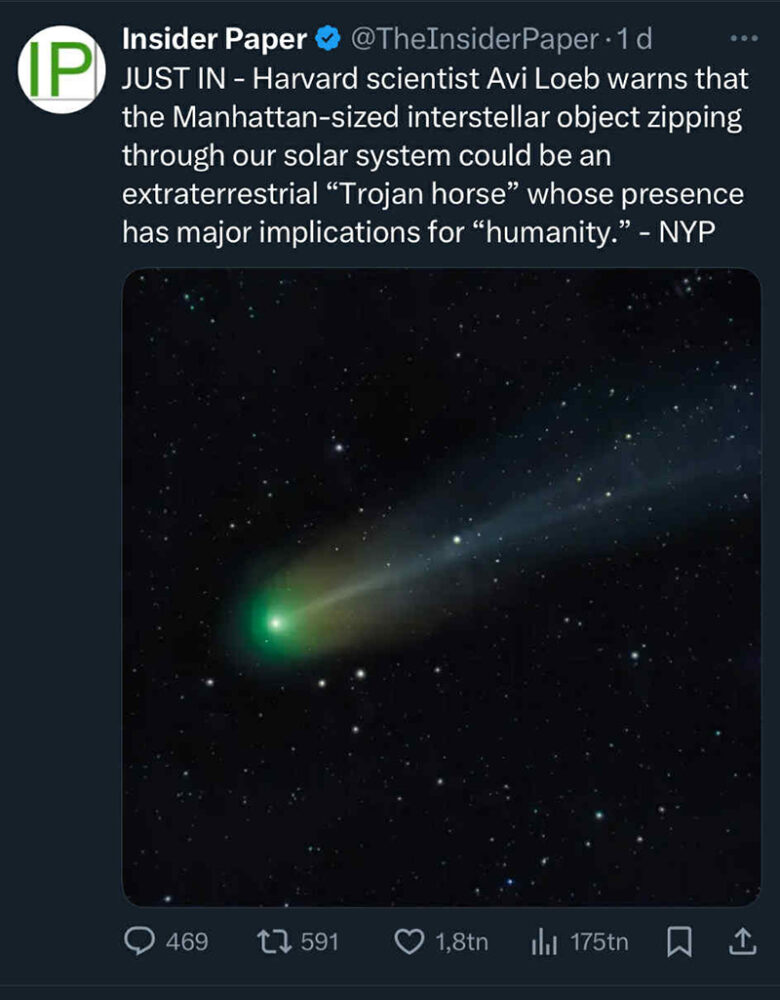The width and height of the screenshot is (780, 1000).
Task: Click the 1,8tn likes count
Action: click(x=462, y=941)
